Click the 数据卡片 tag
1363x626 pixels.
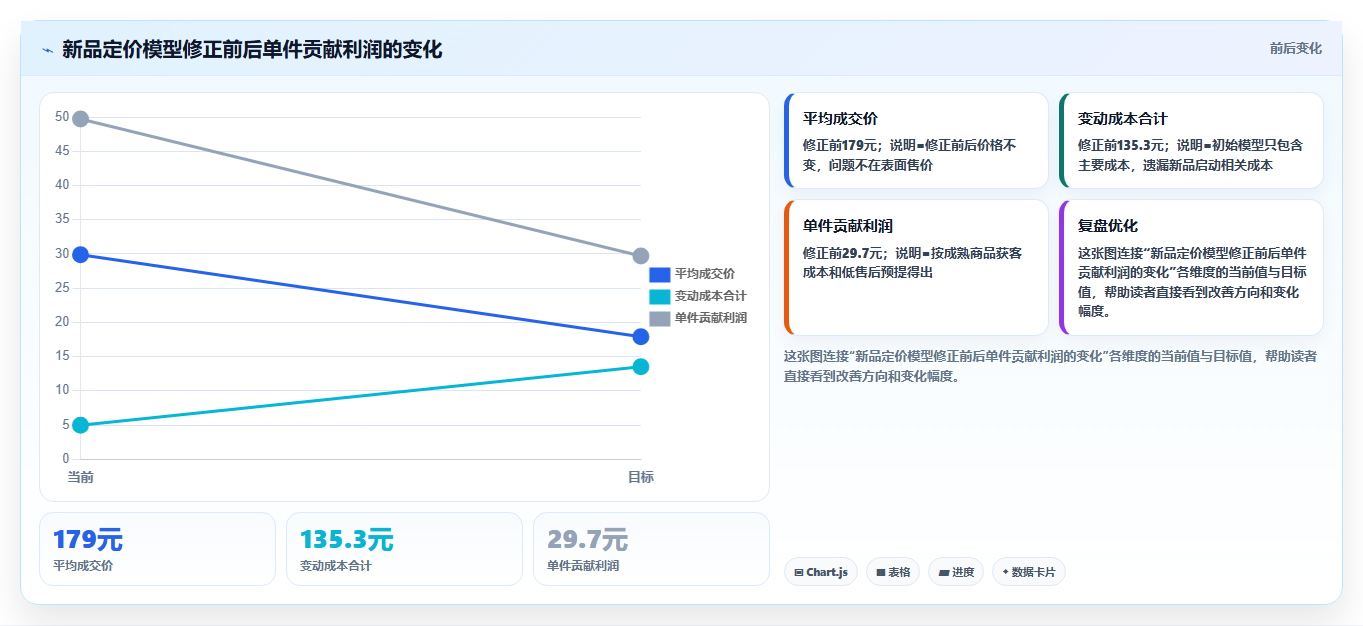pyautogui.click(x=1029, y=572)
